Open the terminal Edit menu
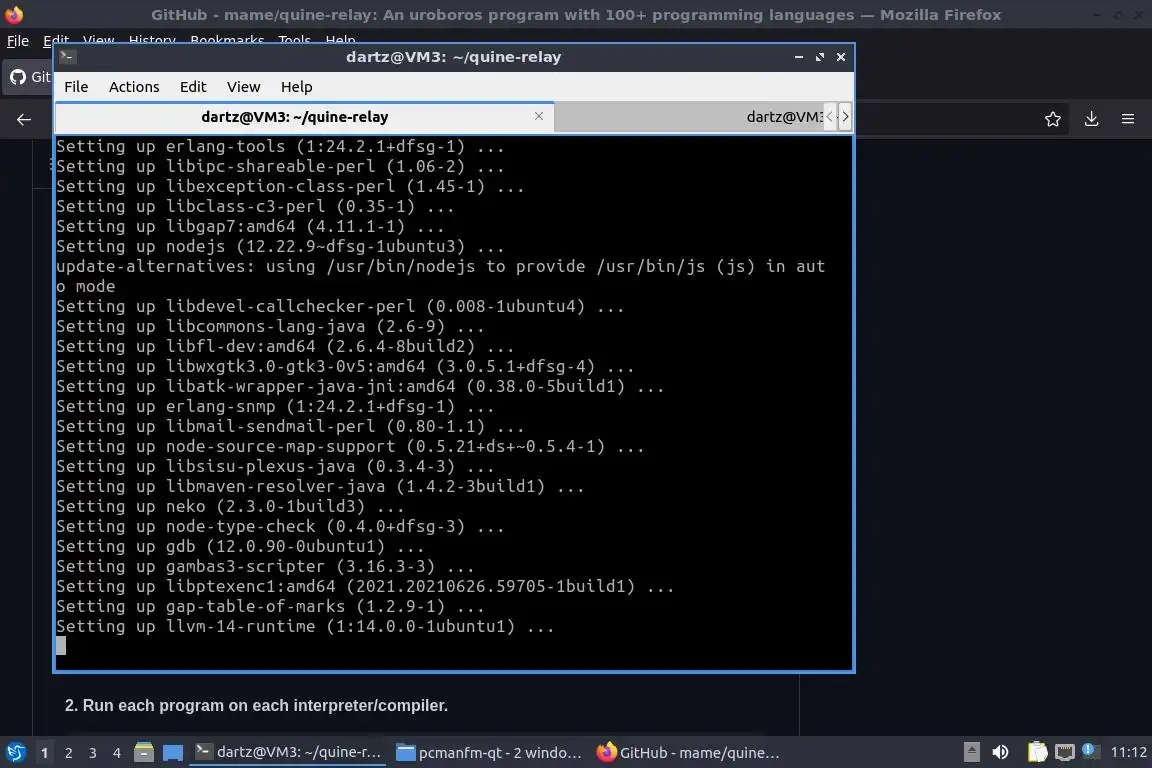The width and height of the screenshot is (1152, 768). tap(192, 87)
